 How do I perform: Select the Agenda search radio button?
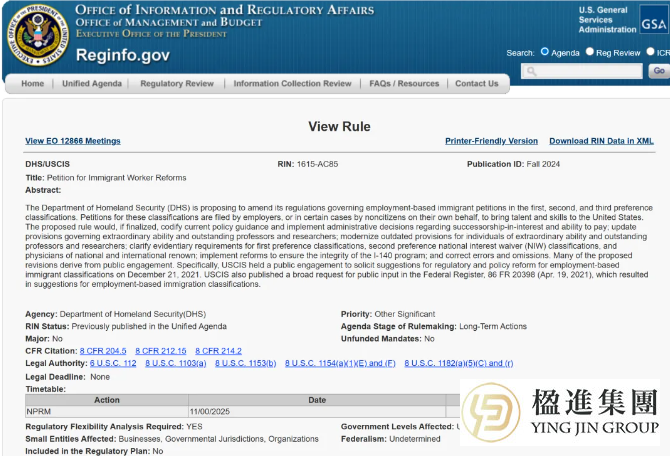pos(545,52)
